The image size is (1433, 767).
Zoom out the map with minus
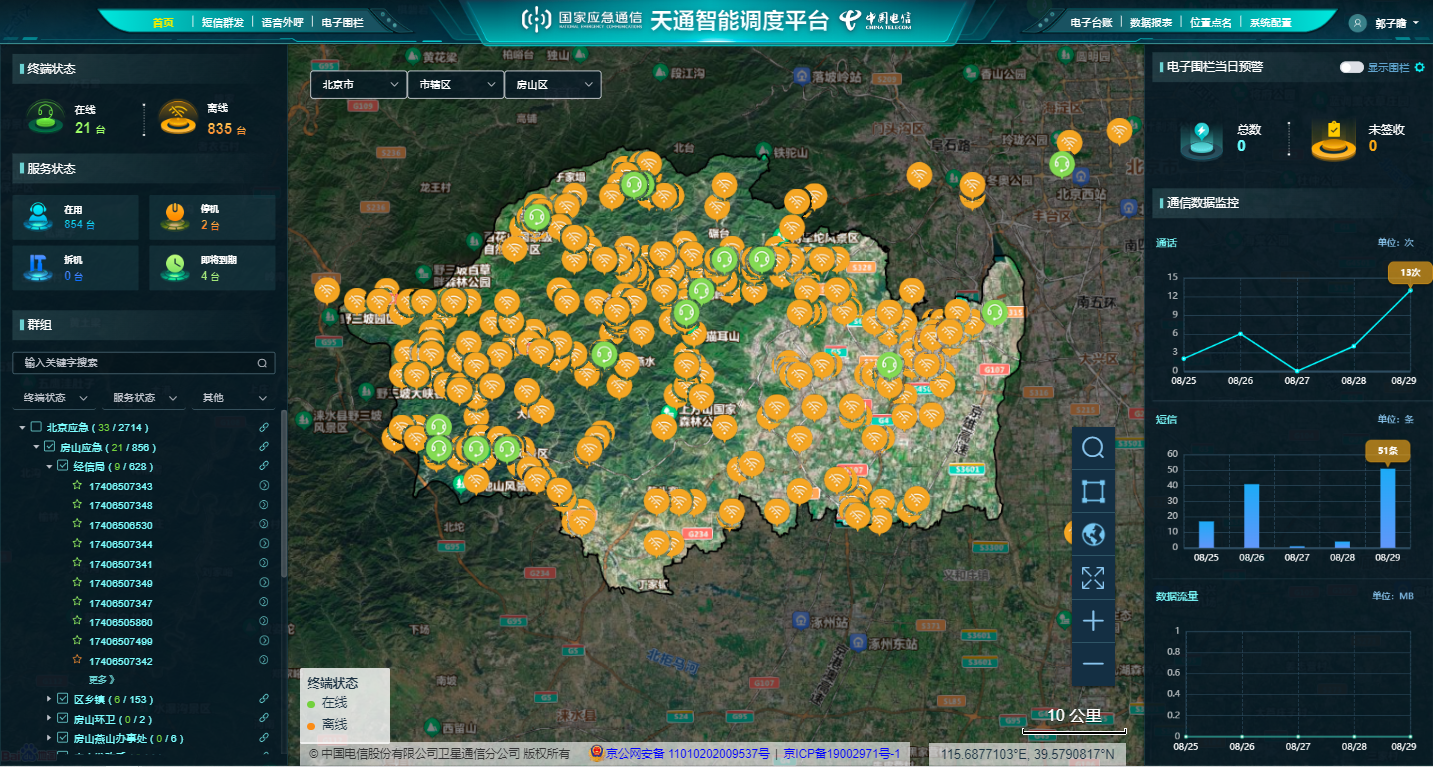pos(1093,664)
